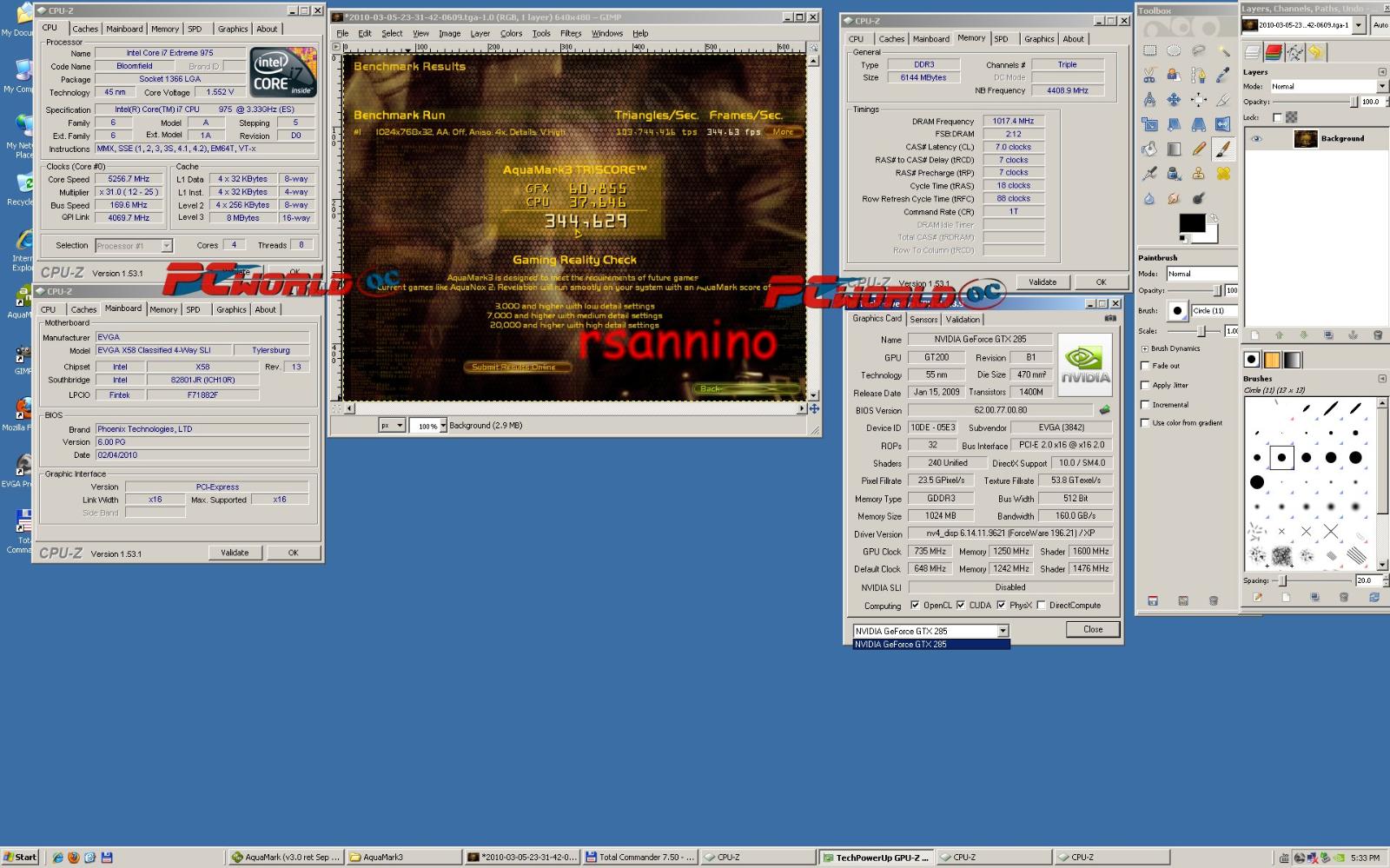Open the black foreground color swatch
This screenshot has height=868, width=1390.
tap(1191, 223)
